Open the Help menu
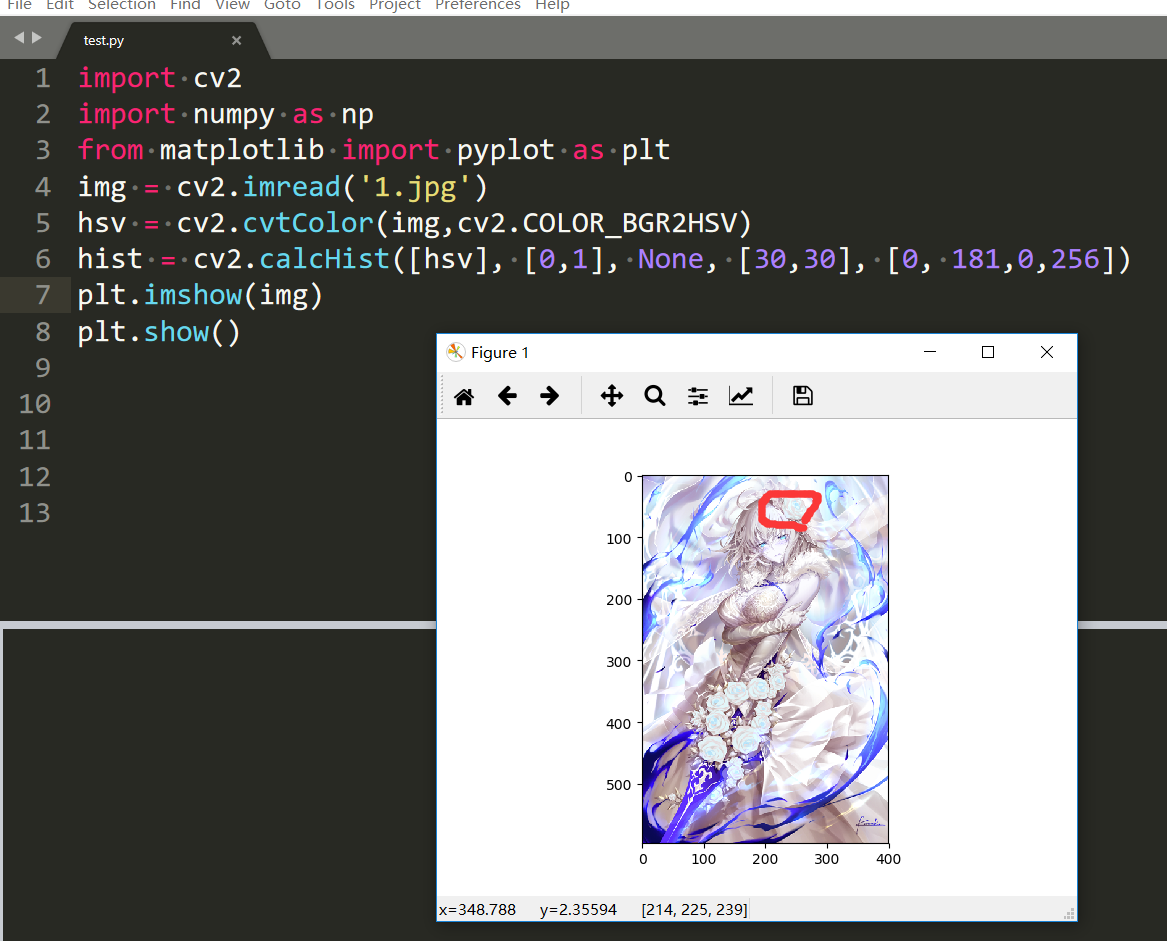Viewport: 1167px width, 941px height. click(x=552, y=4)
